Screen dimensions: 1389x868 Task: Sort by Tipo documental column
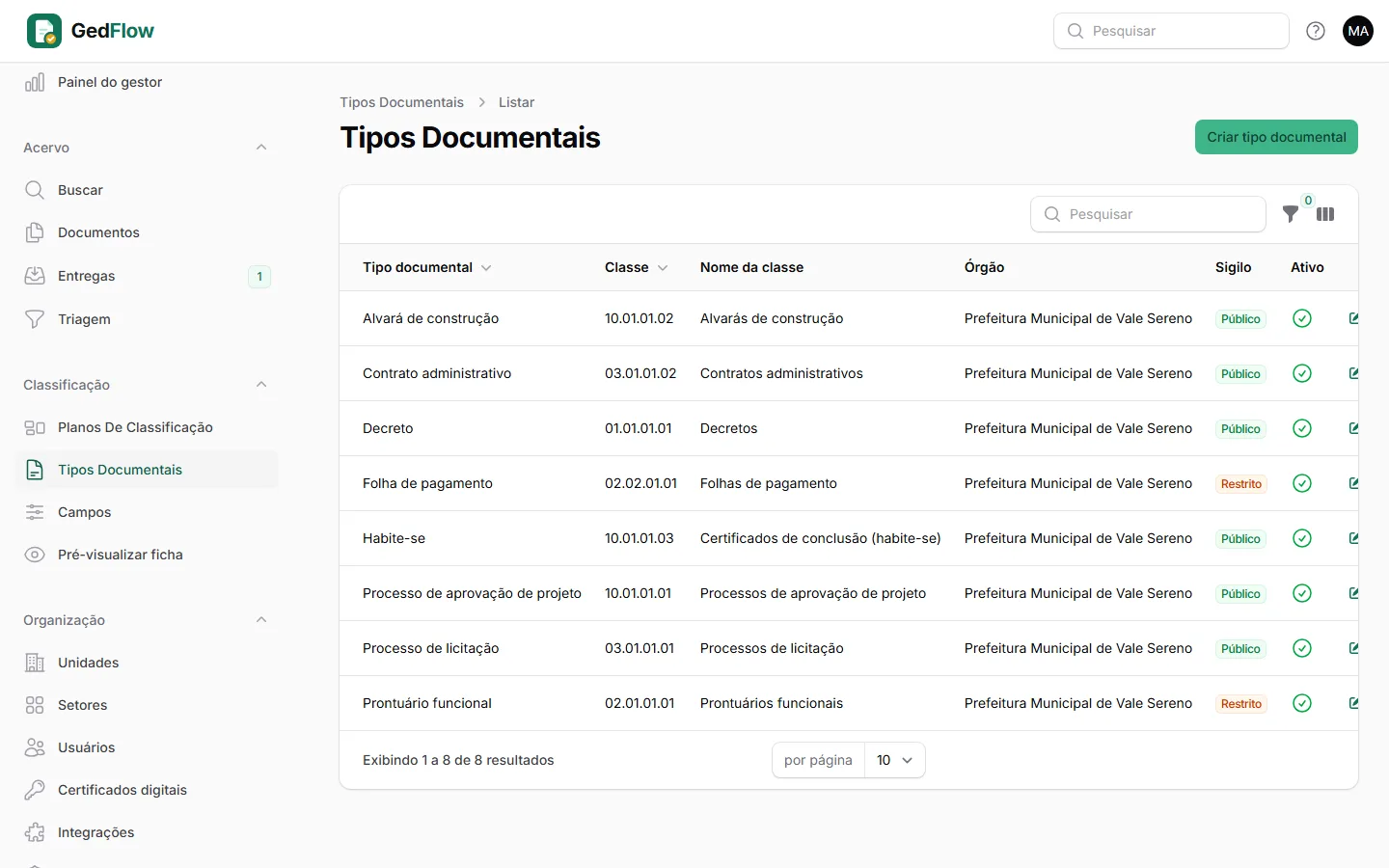(x=426, y=267)
